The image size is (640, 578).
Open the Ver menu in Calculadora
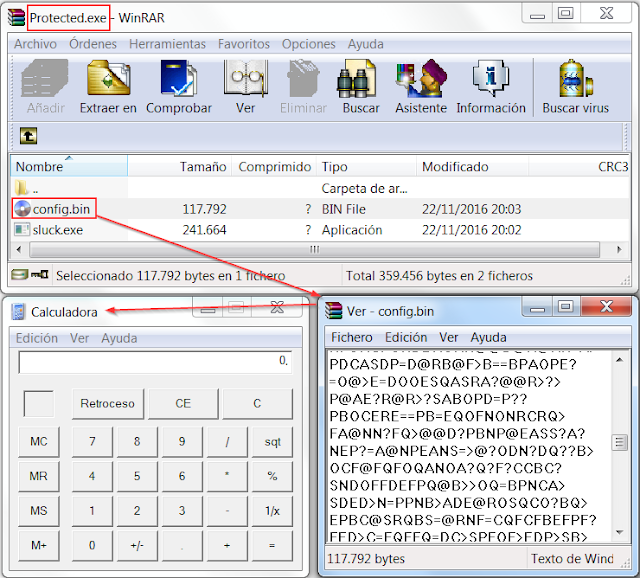pyautogui.click(x=79, y=338)
